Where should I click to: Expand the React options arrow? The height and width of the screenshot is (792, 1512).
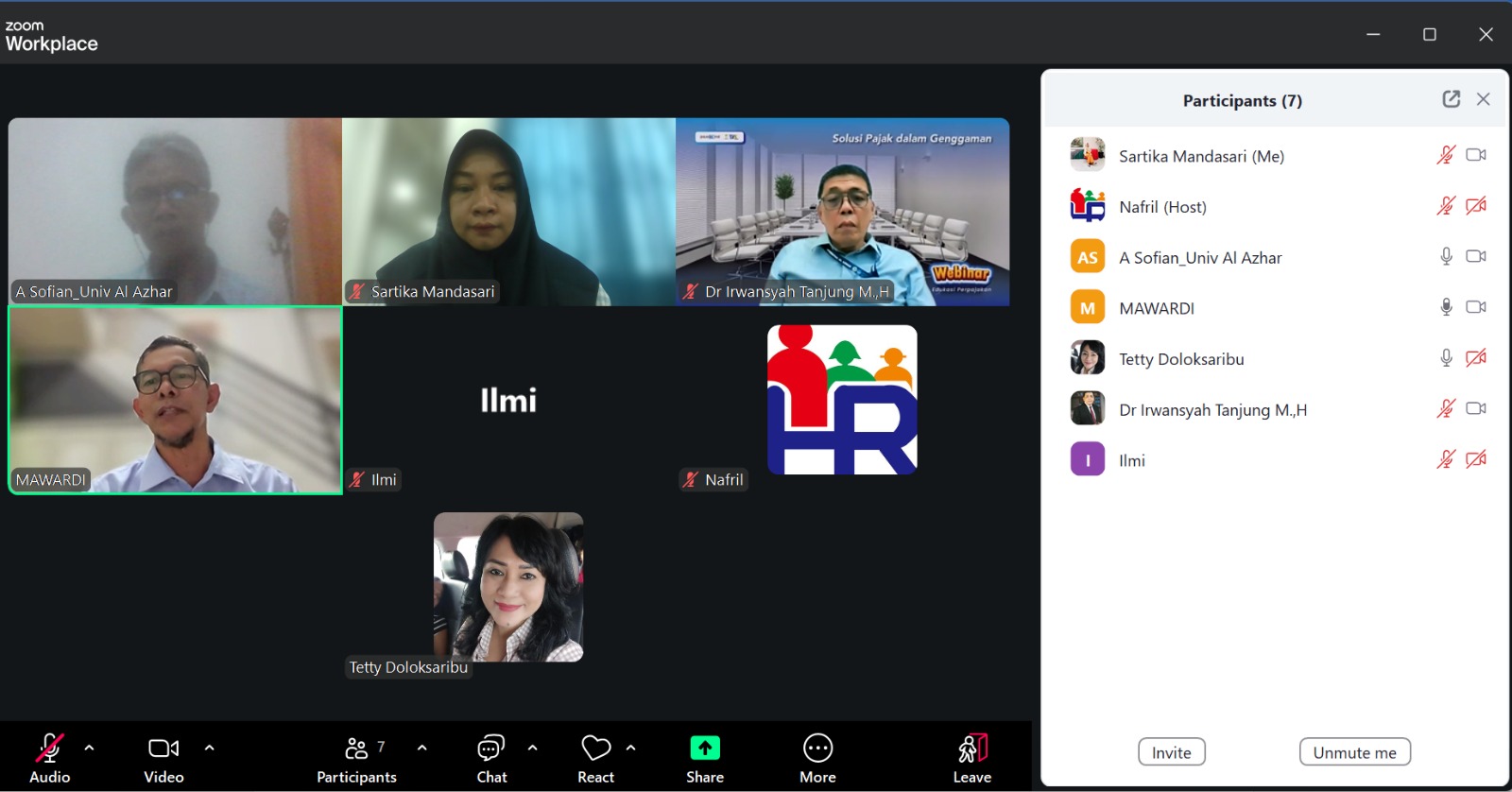pos(630,748)
